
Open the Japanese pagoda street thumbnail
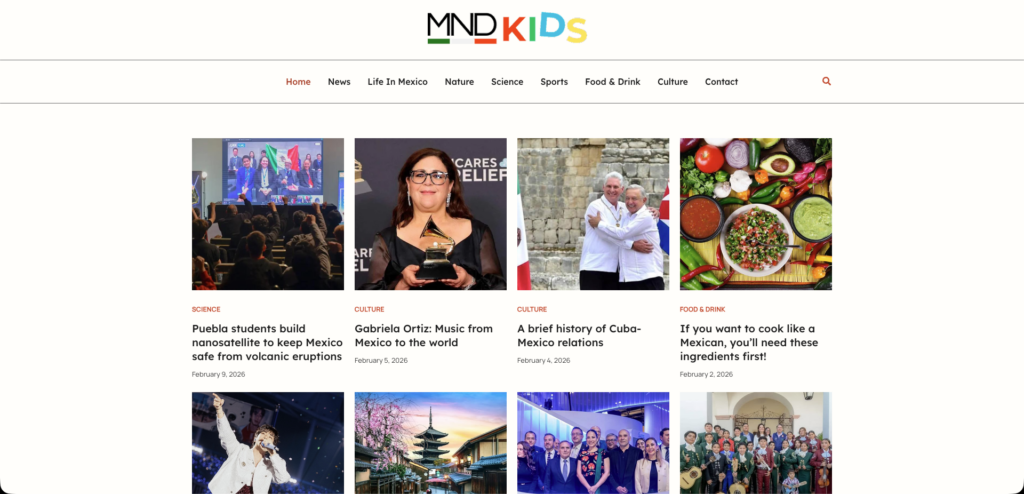(430, 442)
